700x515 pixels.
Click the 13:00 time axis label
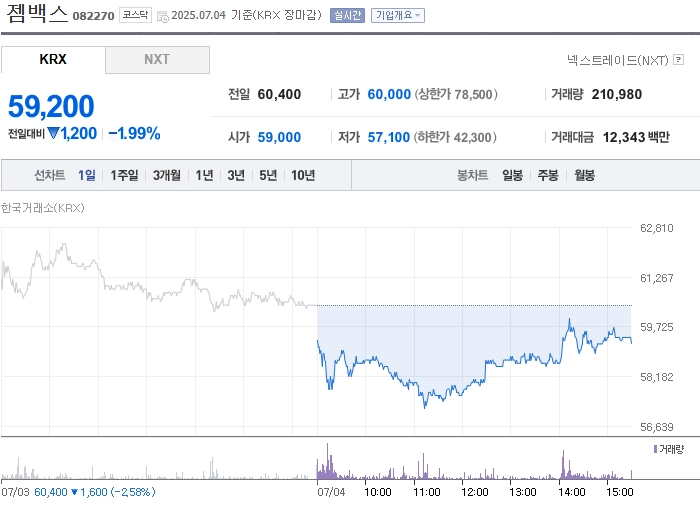523,492
